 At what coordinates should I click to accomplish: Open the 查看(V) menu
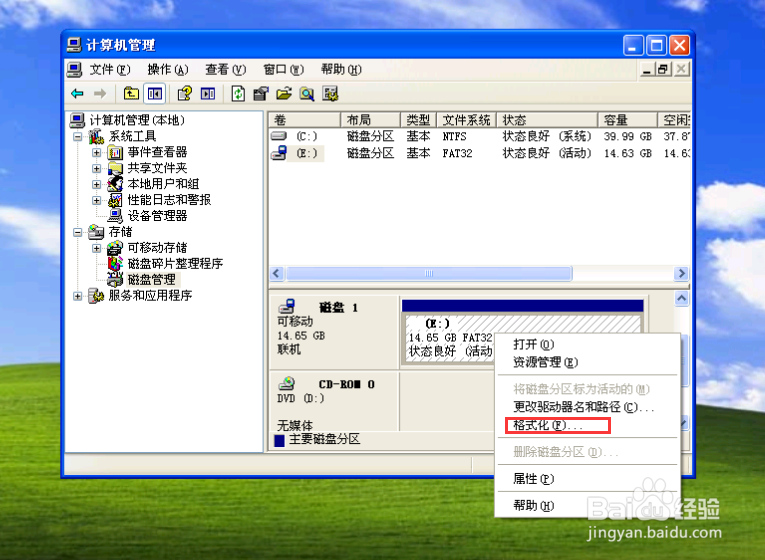pyautogui.click(x=225, y=70)
